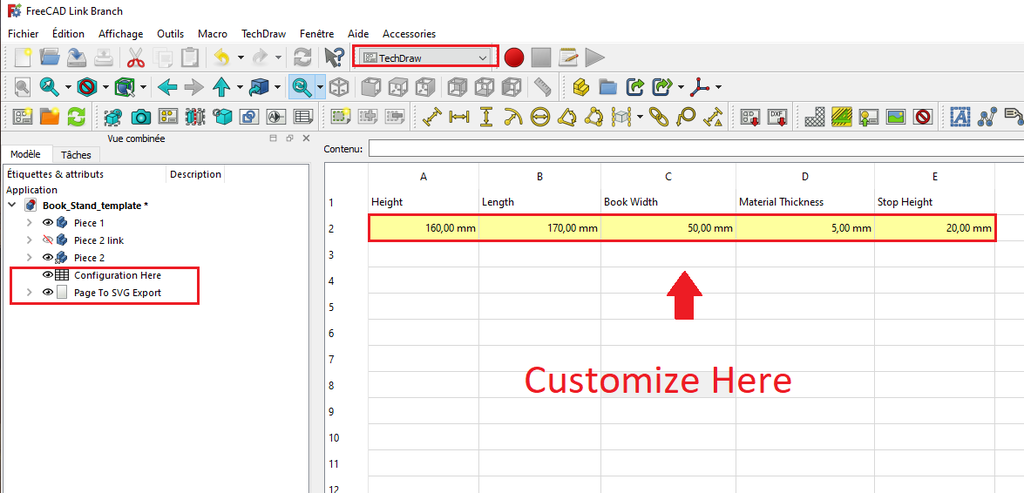Collapse the Book_Stand_template document tree

tap(12, 205)
